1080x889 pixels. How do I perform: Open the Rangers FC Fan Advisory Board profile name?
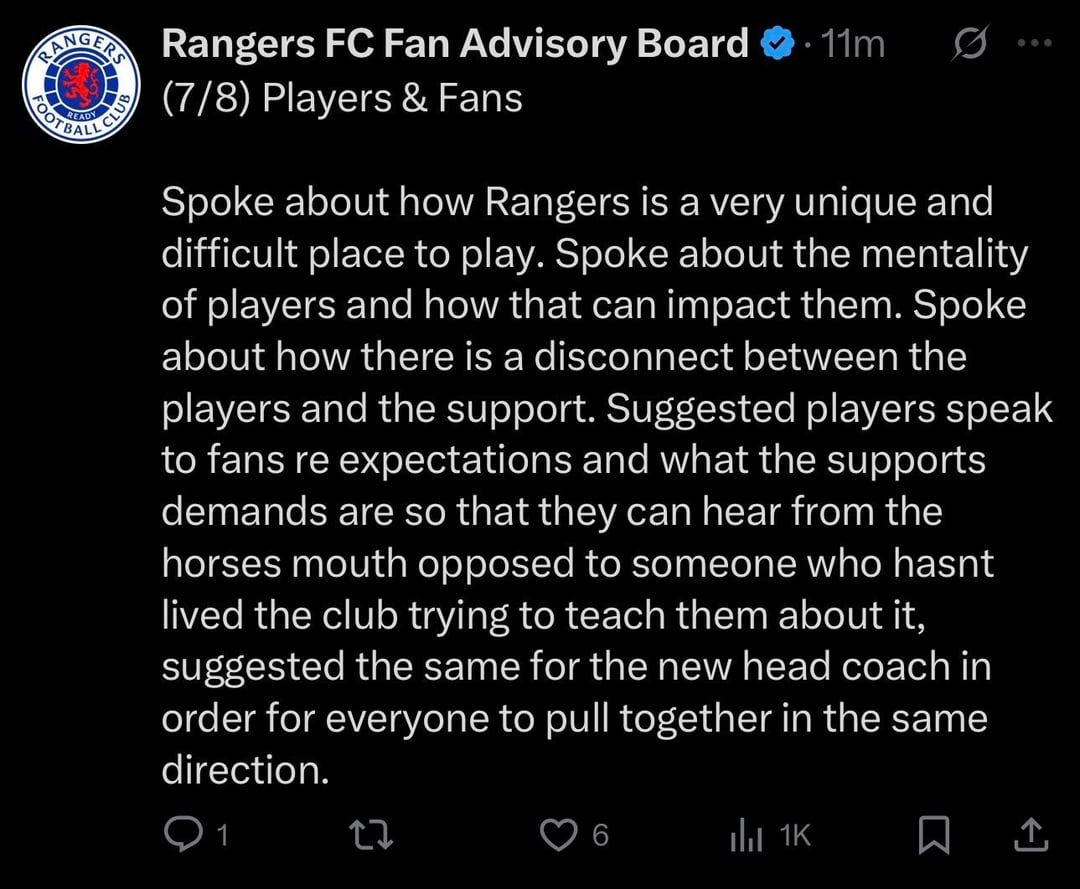pos(455,45)
